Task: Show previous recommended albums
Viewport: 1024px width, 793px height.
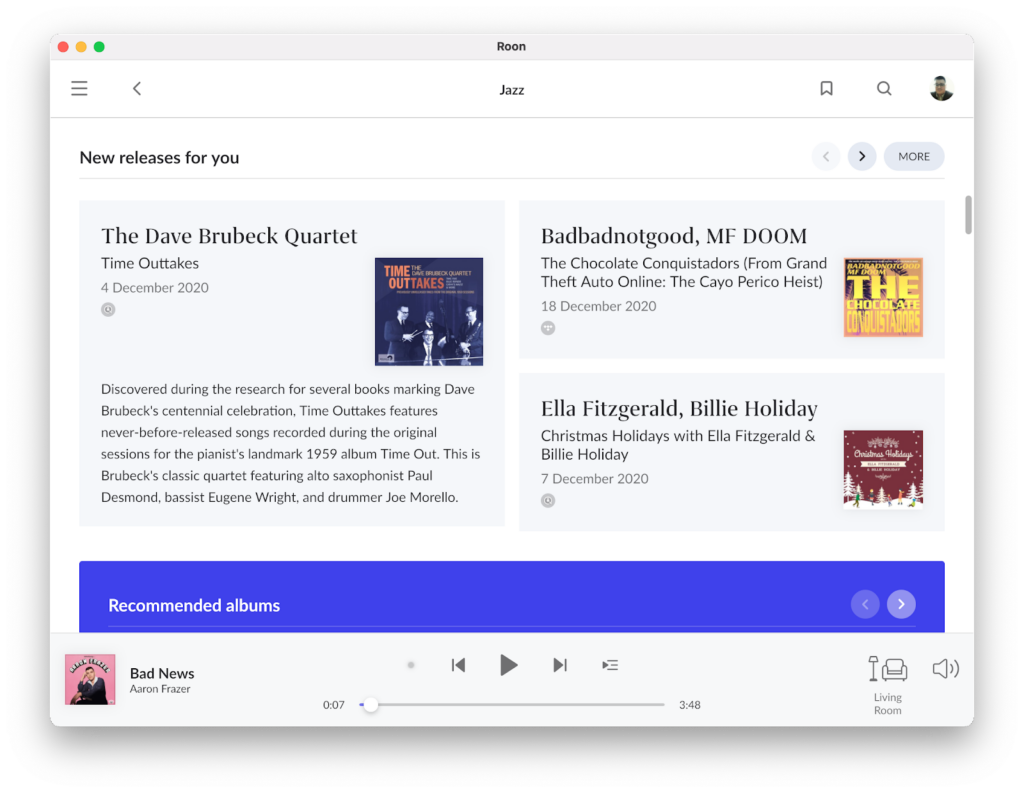Action: pyautogui.click(x=865, y=604)
